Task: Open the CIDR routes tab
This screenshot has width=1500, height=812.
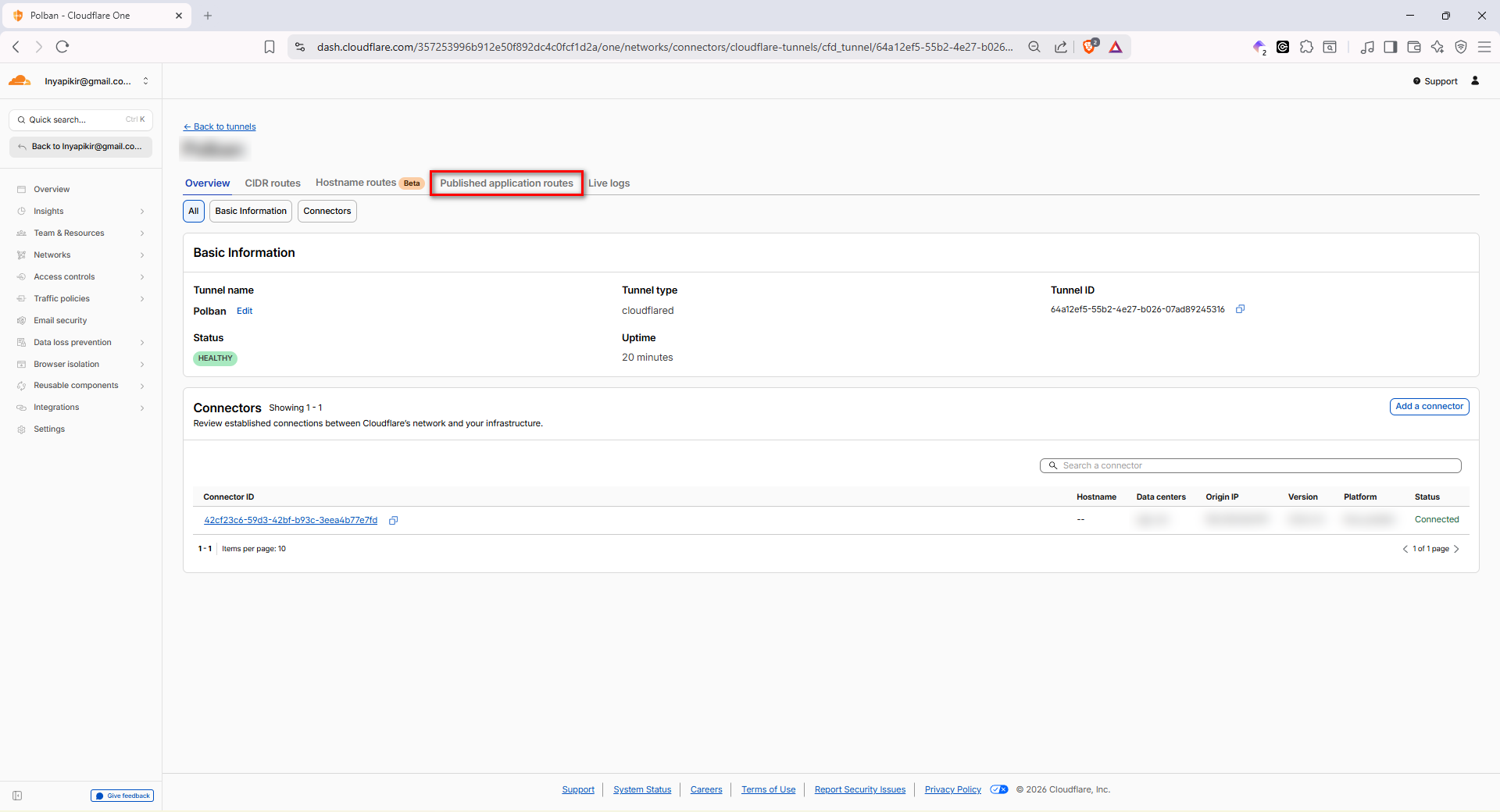Action: 273,183
